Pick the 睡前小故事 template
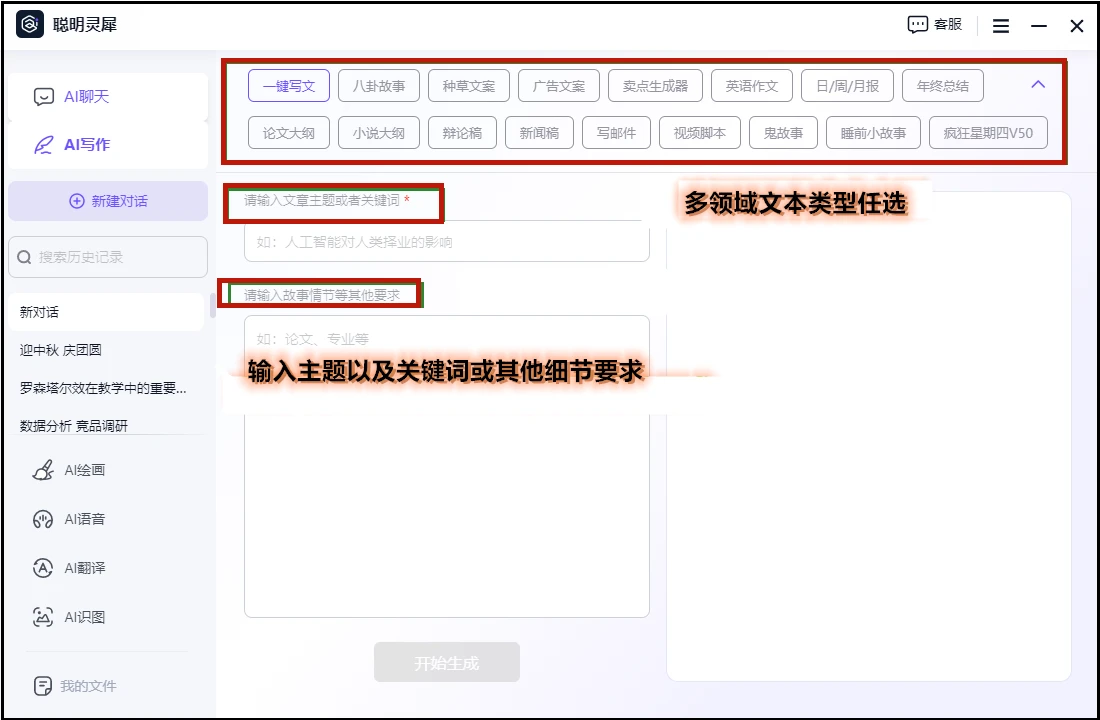1100x720 pixels. click(873, 133)
